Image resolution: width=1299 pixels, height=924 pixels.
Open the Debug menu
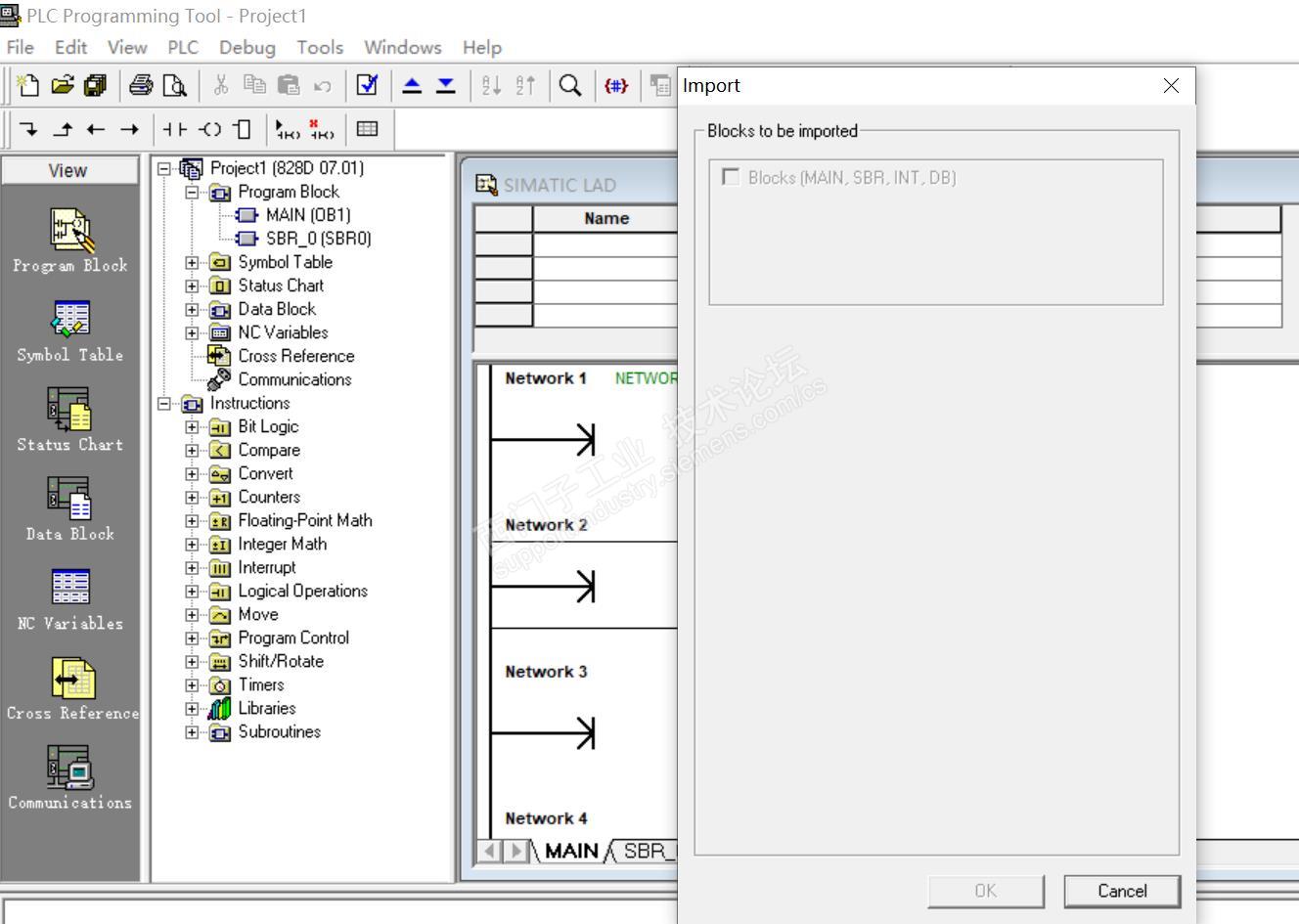(x=247, y=47)
